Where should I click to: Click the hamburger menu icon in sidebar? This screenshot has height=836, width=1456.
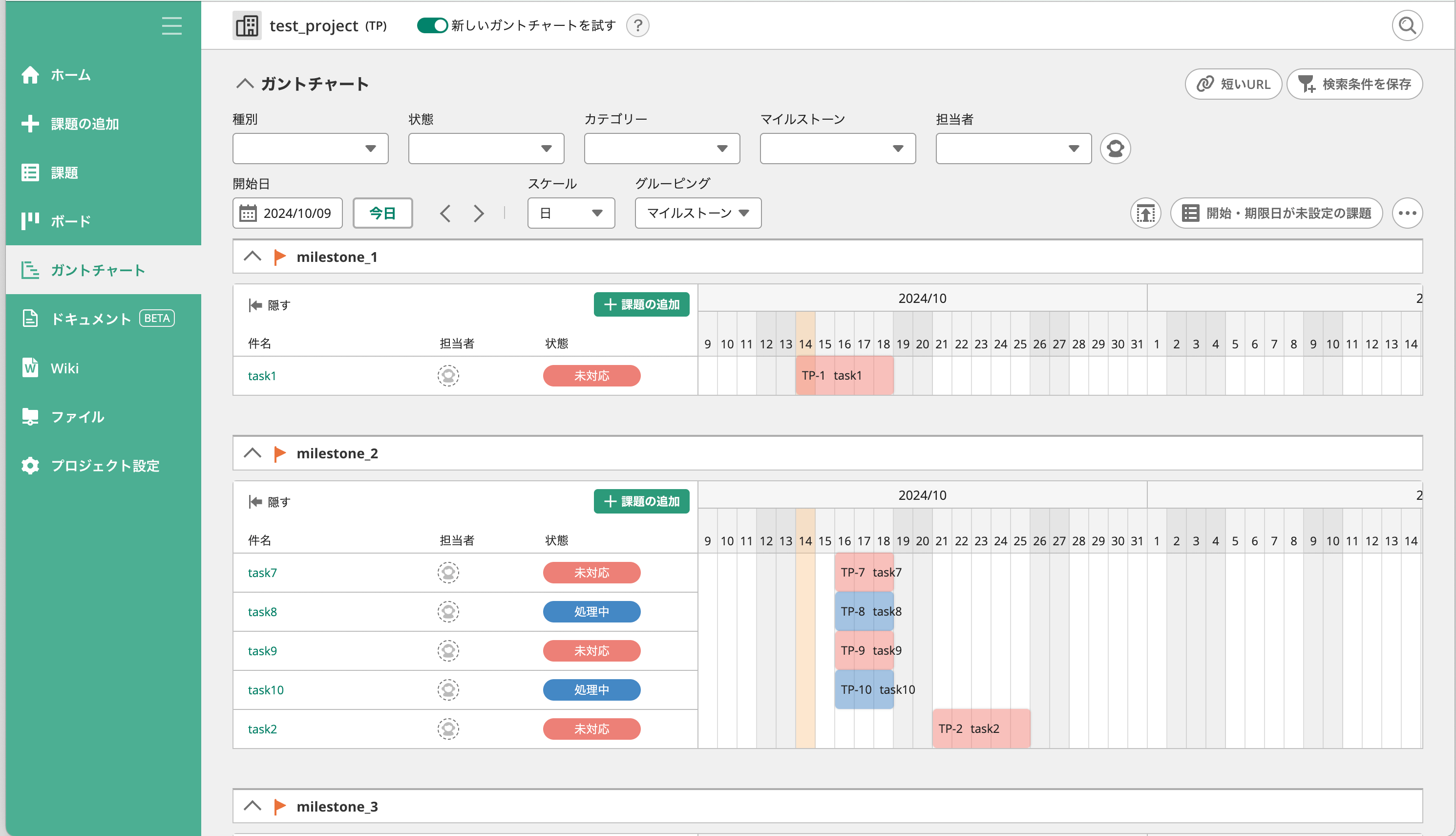tap(171, 26)
